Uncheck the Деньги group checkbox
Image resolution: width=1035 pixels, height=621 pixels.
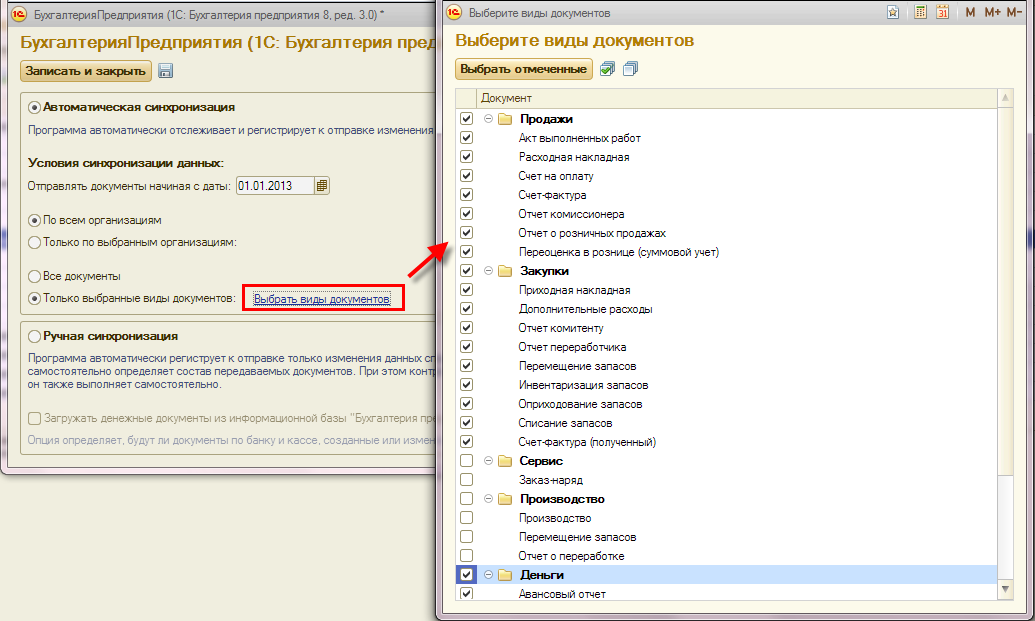point(466,575)
